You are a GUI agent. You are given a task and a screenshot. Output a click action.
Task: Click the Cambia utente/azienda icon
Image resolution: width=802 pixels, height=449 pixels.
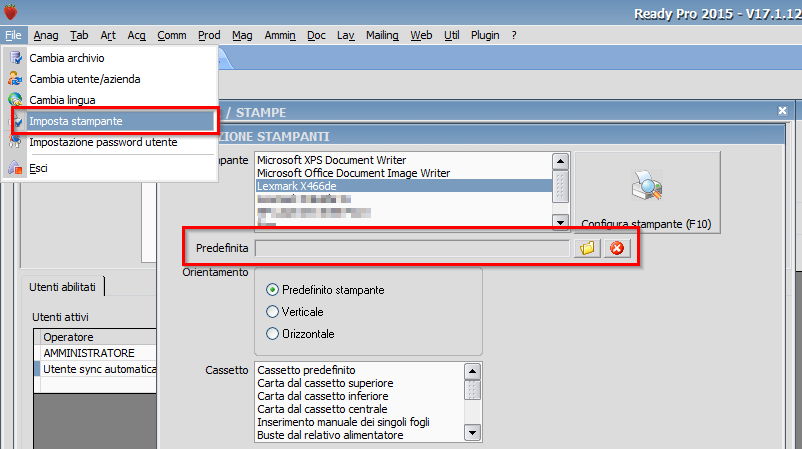click(x=15, y=79)
